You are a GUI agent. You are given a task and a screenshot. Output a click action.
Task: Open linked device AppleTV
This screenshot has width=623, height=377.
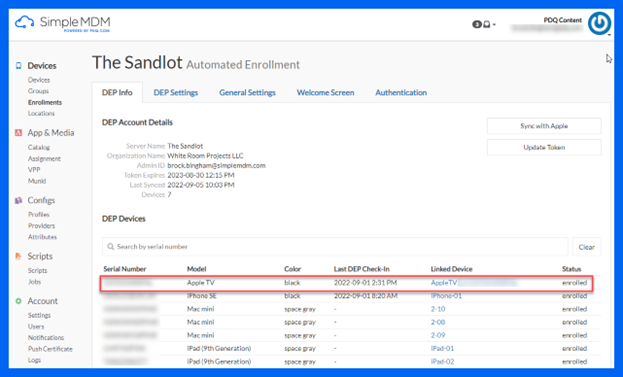tap(444, 283)
